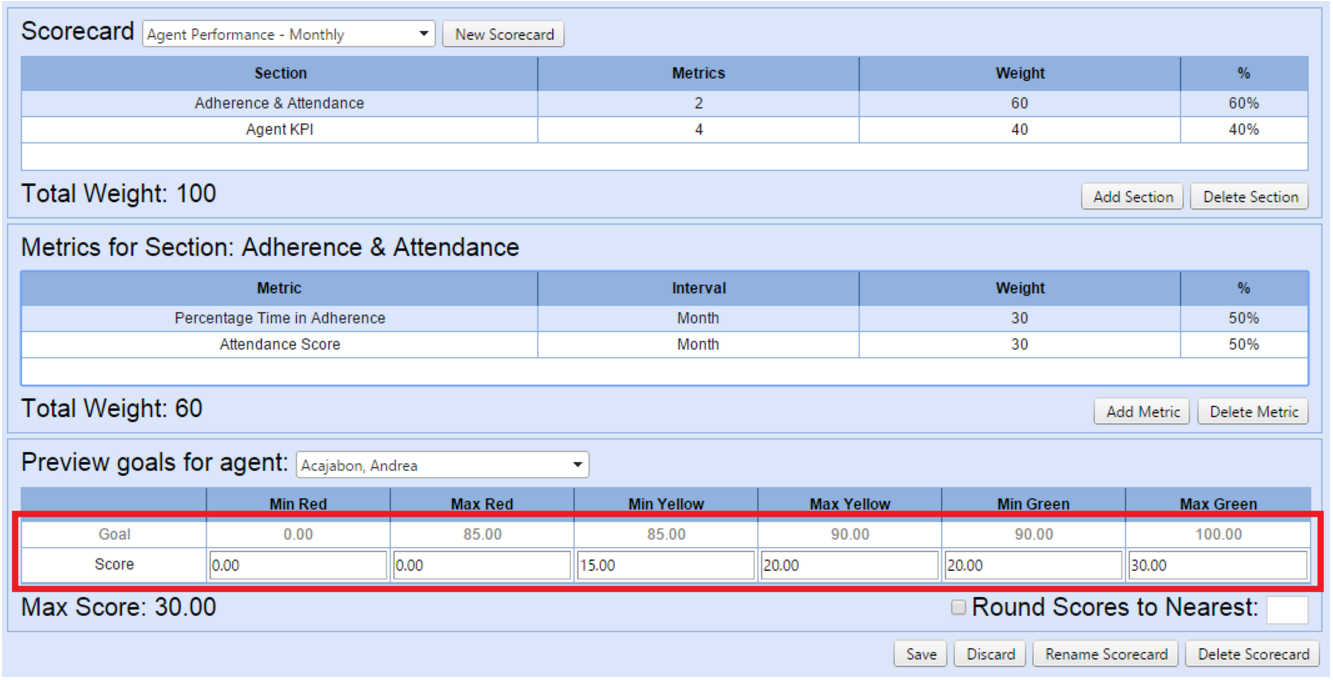Enable the Round Scores to Nearest checkbox
The width and height of the screenshot is (1333, 680).
pyautogui.click(x=958, y=608)
